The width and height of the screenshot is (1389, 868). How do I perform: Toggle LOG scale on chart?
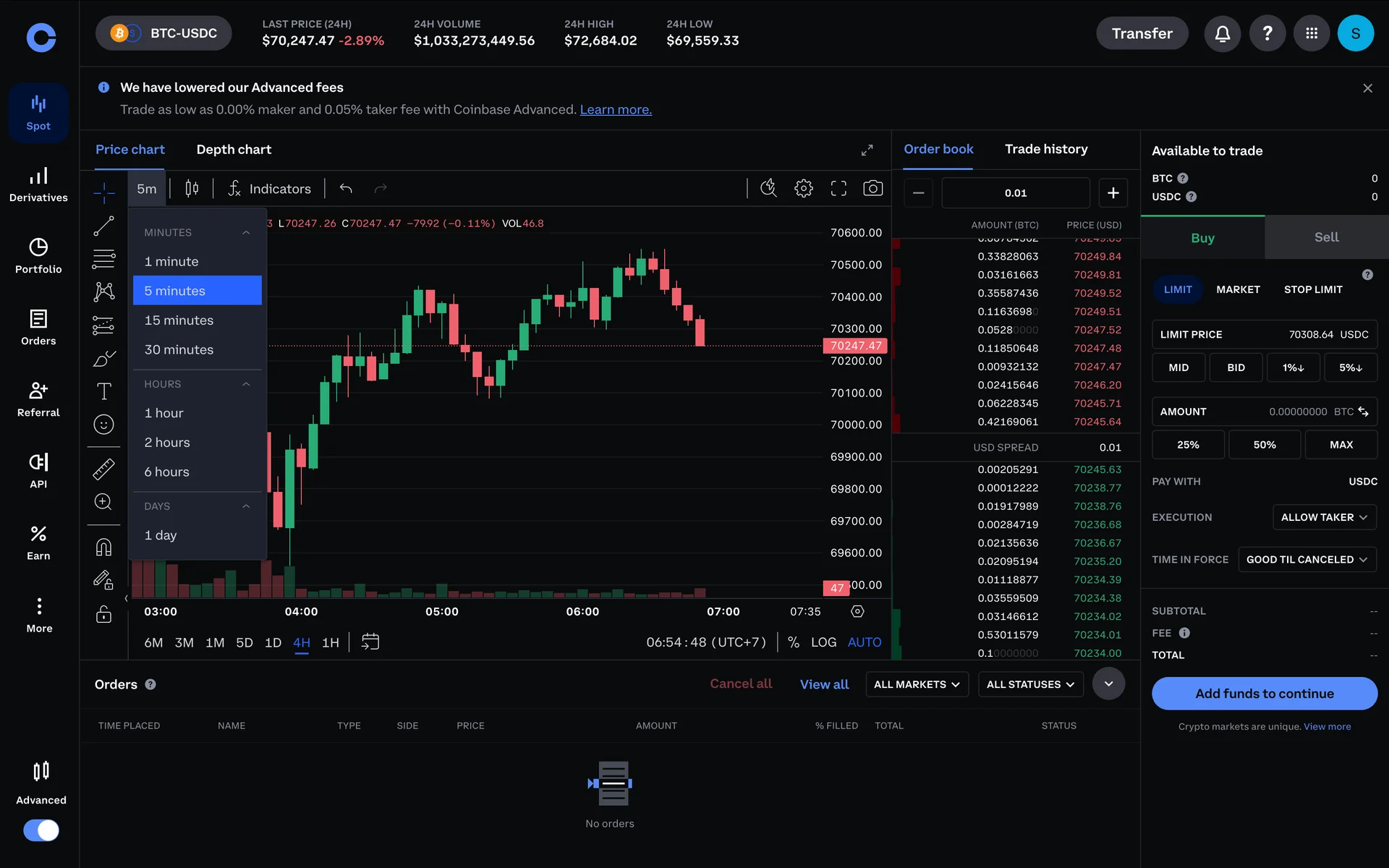823,642
